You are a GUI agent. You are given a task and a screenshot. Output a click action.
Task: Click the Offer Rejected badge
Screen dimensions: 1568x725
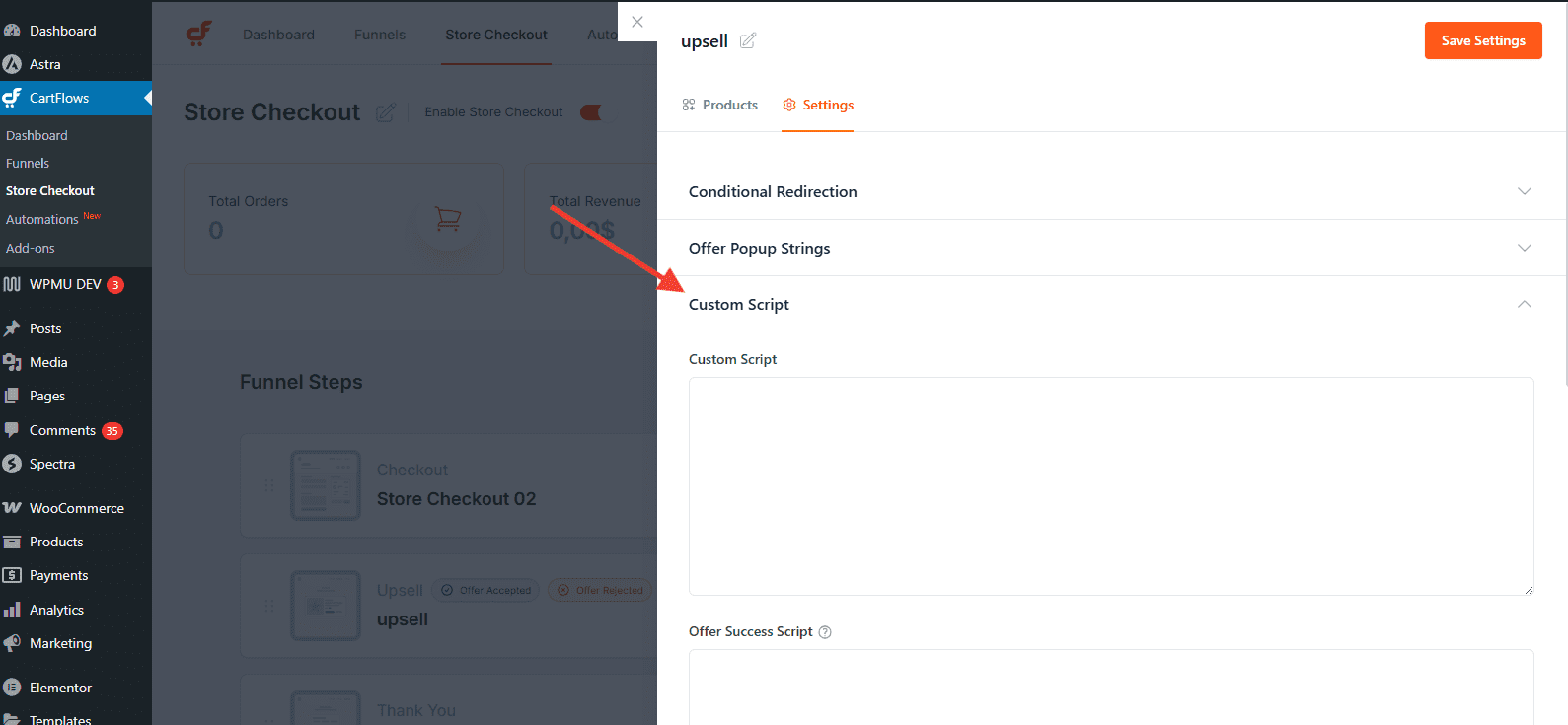click(x=600, y=590)
